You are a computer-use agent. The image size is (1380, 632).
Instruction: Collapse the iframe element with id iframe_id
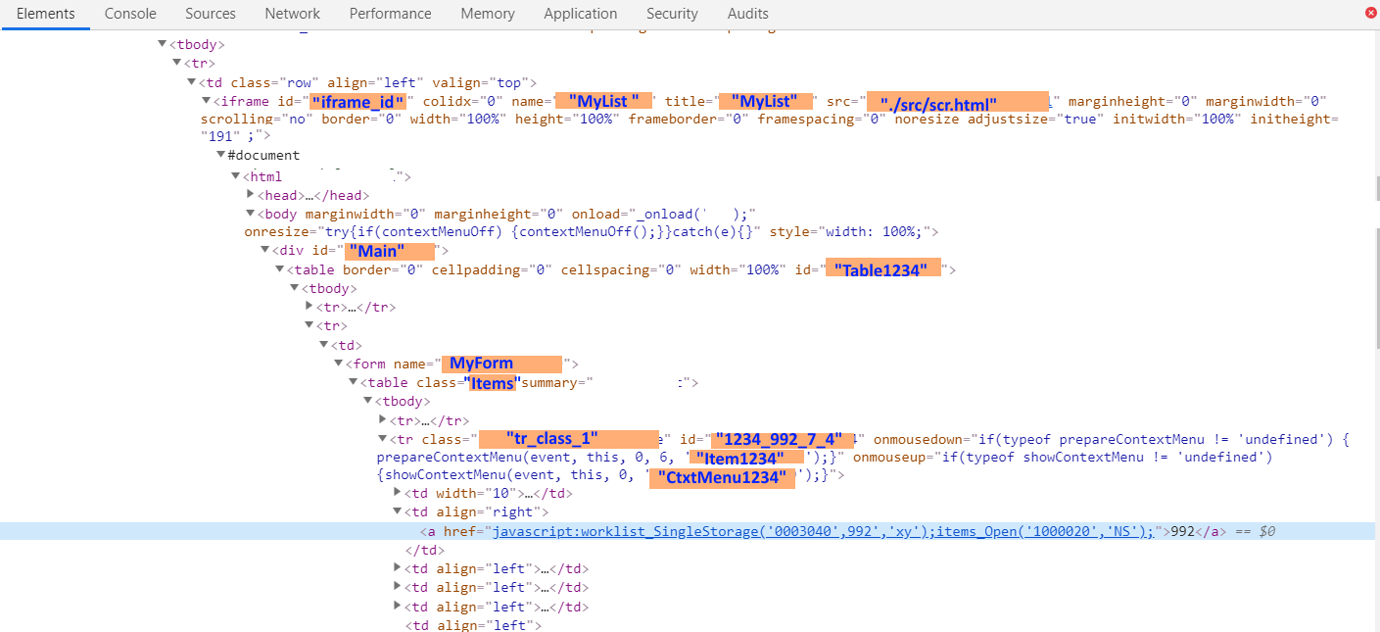pos(205,100)
